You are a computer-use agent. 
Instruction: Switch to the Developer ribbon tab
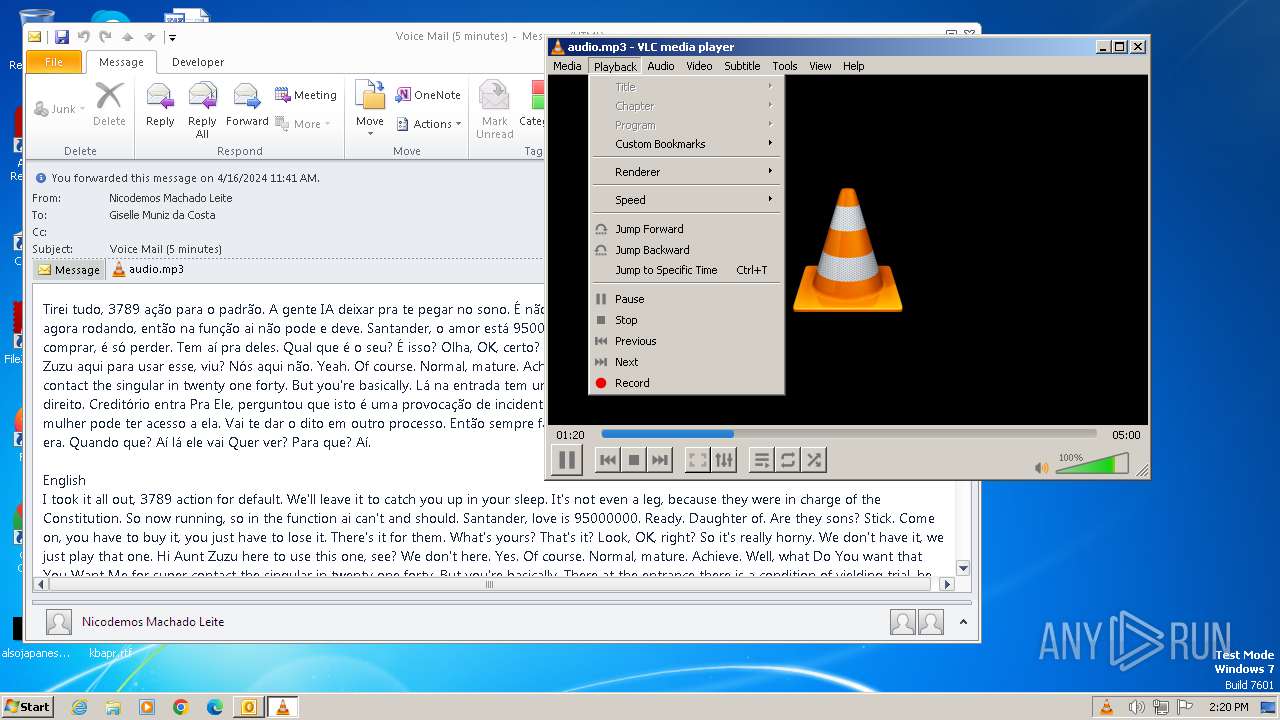[198, 62]
